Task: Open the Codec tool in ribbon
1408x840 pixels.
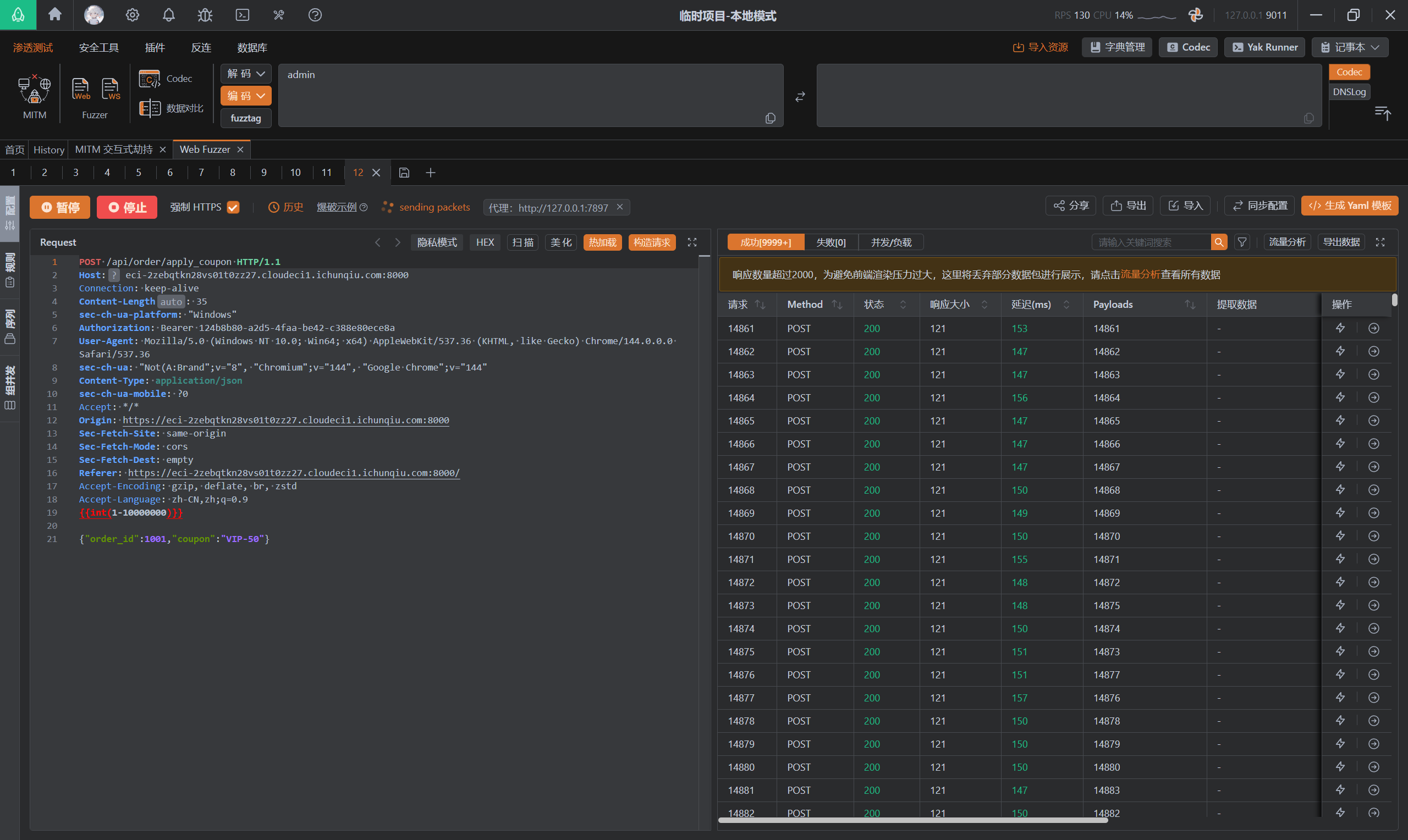Action: [x=166, y=79]
